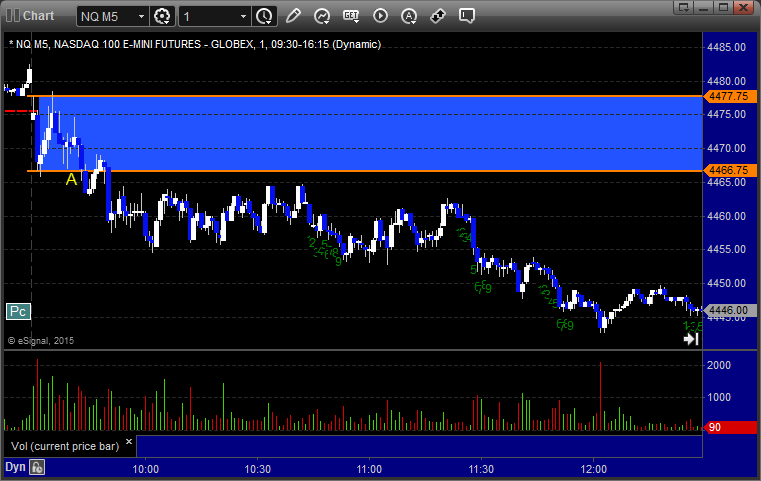Click the 4450.00 price scale label
The image size is (761, 481).
click(x=727, y=283)
